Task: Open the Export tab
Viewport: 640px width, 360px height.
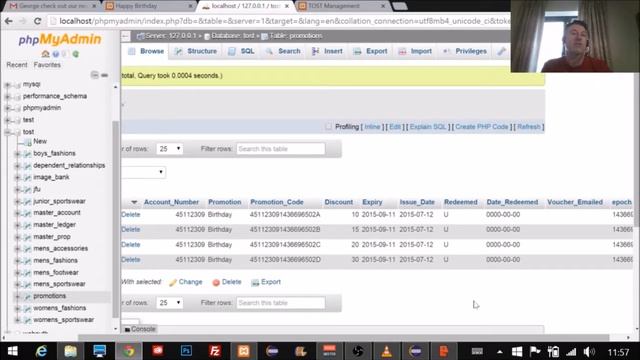Action: (370, 51)
